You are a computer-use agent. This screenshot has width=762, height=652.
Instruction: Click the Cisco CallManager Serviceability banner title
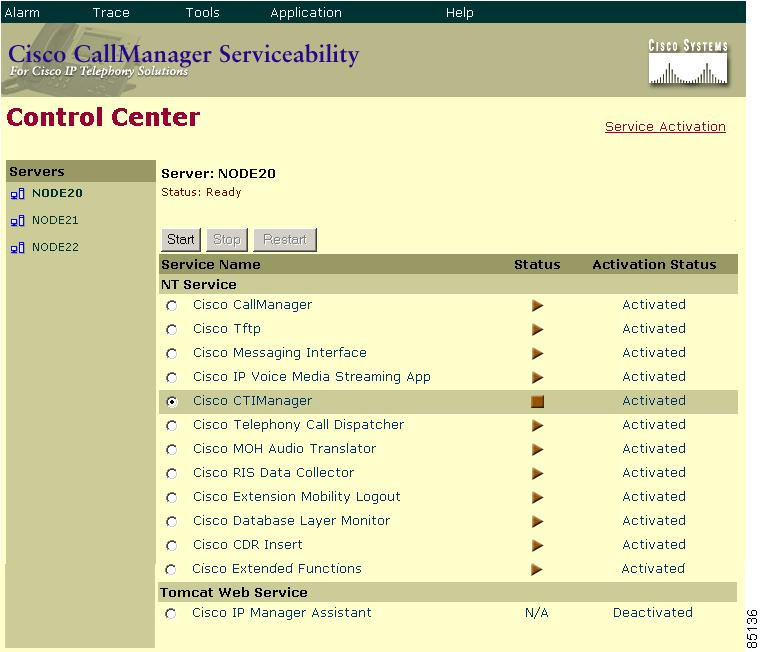click(183, 54)
